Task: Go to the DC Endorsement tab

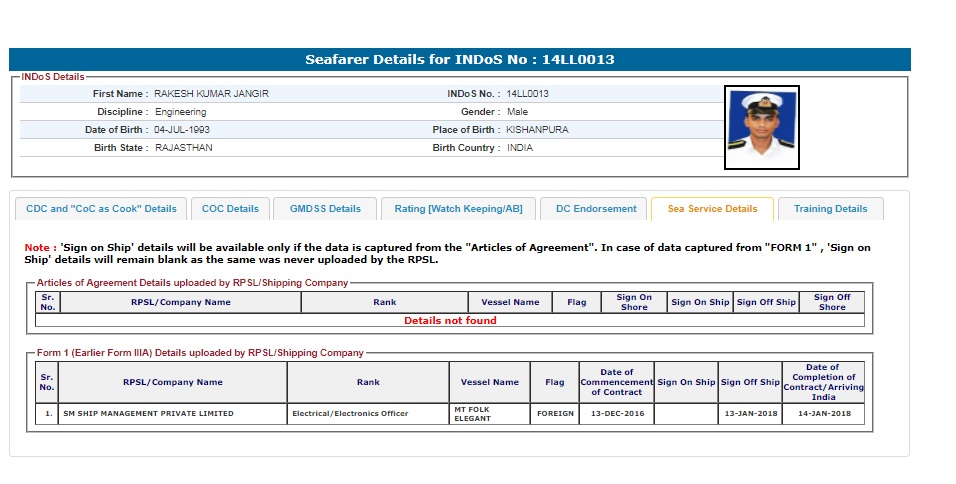Action: [x=596, y=209]
